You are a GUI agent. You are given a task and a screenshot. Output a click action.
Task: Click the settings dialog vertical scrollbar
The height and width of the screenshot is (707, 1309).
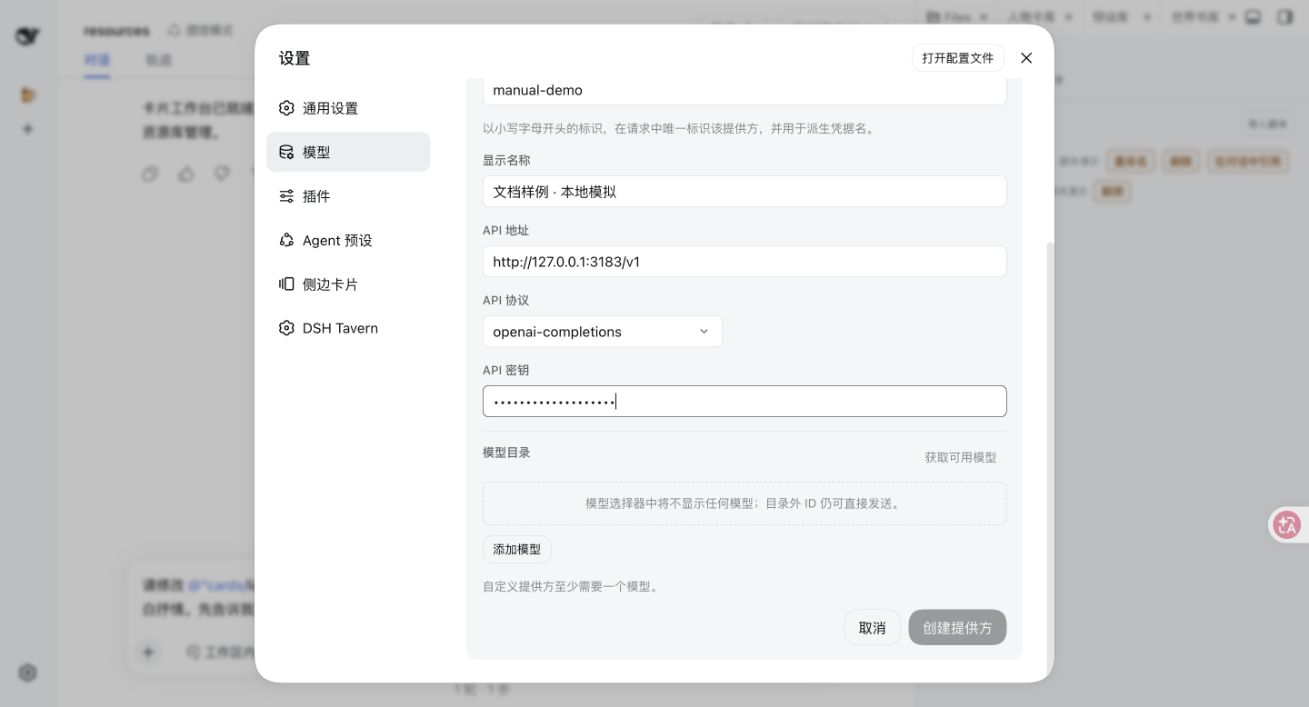point(1048,460)
